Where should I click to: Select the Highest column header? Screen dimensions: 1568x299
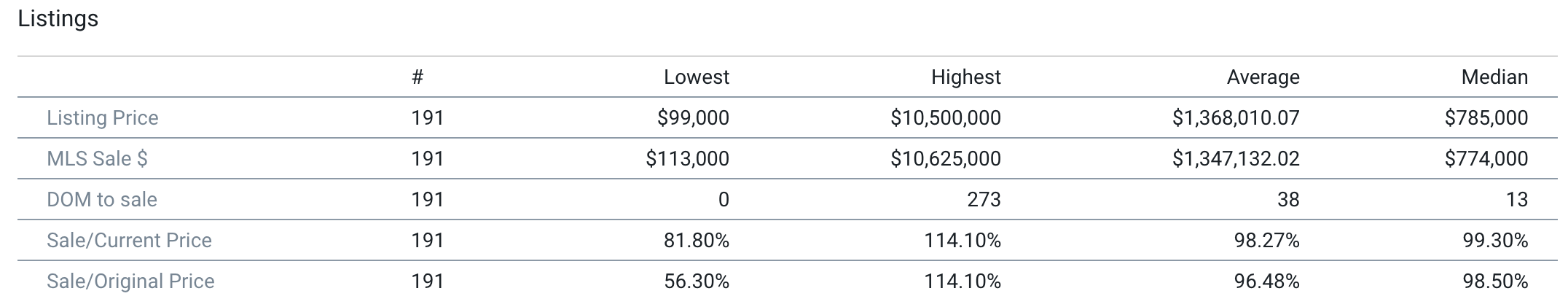click(x=965, y=77)
